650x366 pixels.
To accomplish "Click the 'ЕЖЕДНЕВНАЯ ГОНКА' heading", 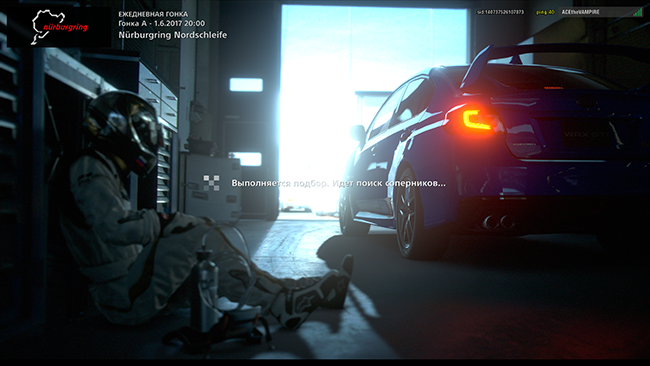I will pyautogui.click(x=153, y=14).
